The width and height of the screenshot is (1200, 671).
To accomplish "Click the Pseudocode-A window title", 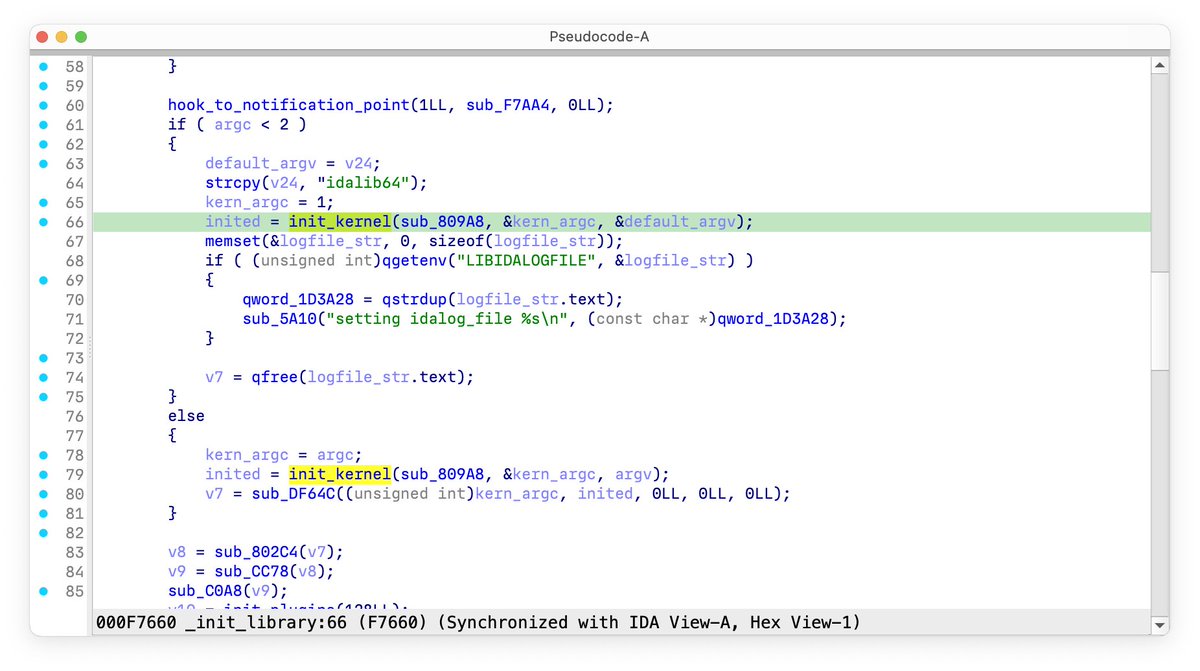I will 600,37.
